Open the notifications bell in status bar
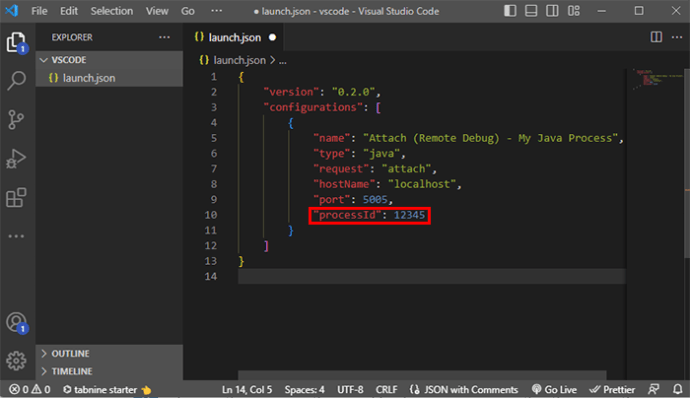 [x=678, y=389]
